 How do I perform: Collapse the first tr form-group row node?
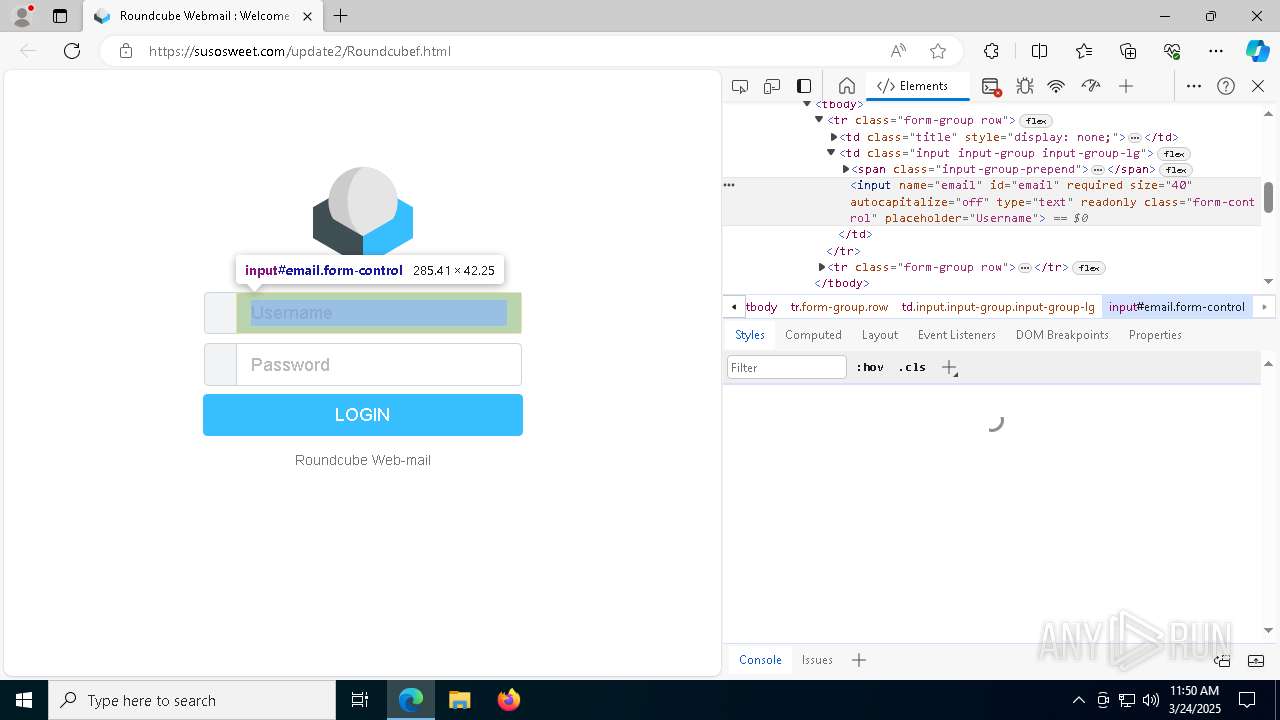819,120
